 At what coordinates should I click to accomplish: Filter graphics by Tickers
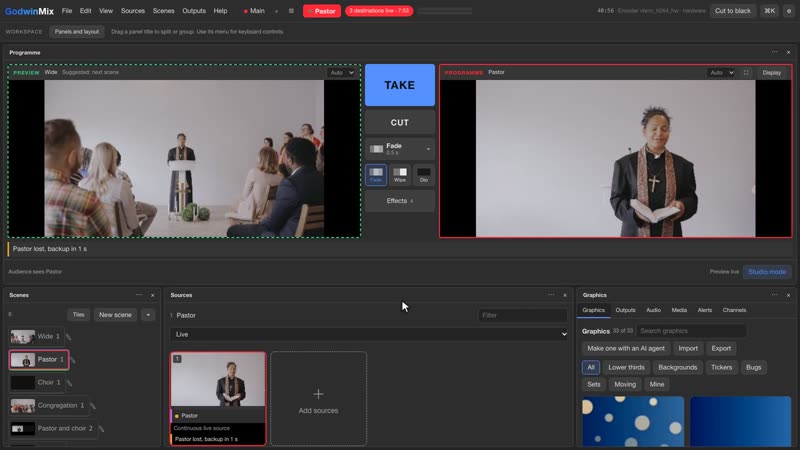721,367
